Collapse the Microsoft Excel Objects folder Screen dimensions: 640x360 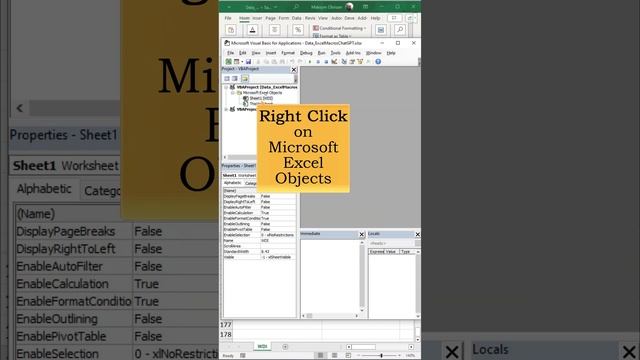click(233, 93)
